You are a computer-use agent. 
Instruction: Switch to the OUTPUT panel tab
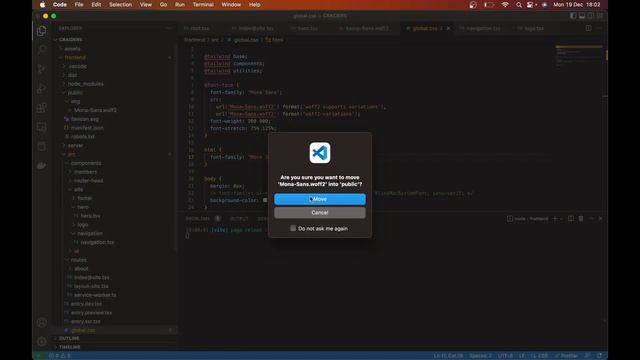point(239,219)
